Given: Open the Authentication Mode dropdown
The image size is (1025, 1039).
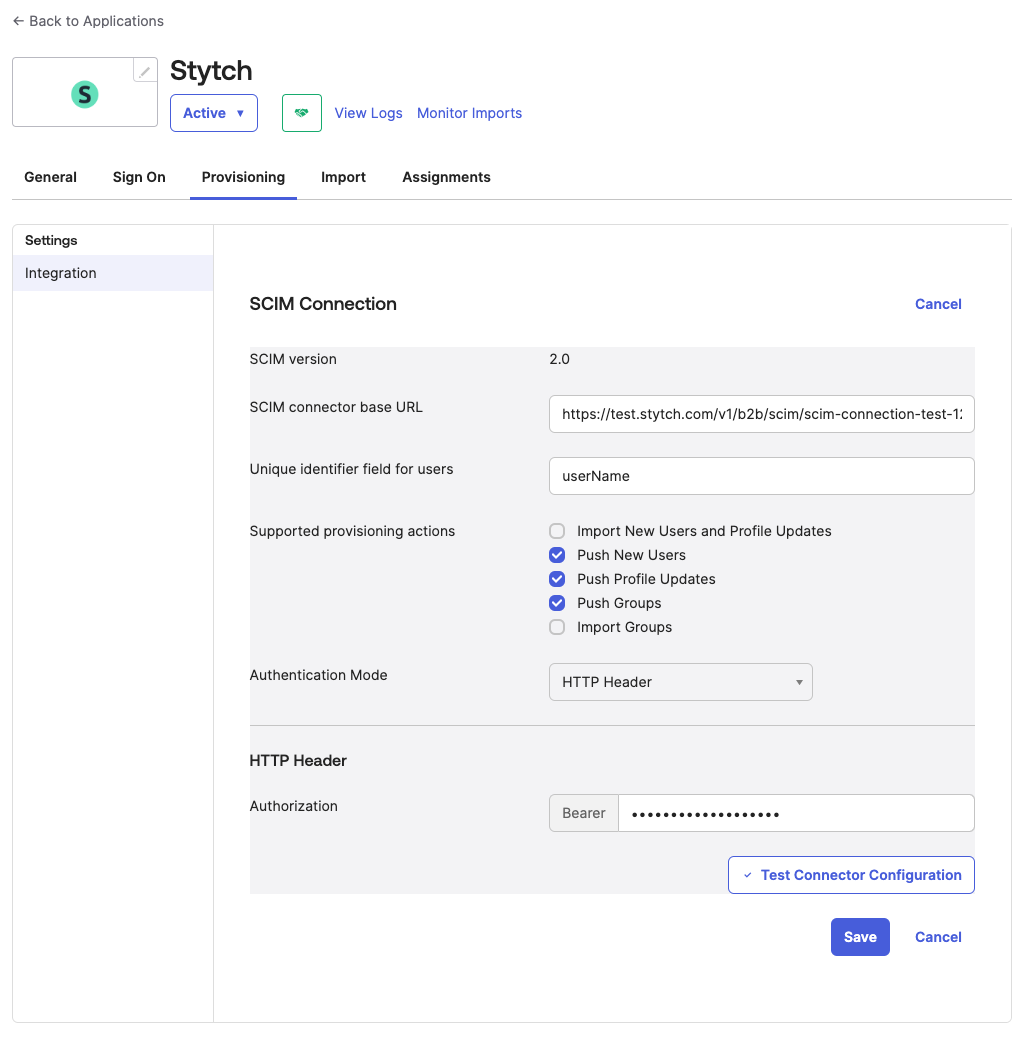Looking at the screenshot, I should point(680,681).
